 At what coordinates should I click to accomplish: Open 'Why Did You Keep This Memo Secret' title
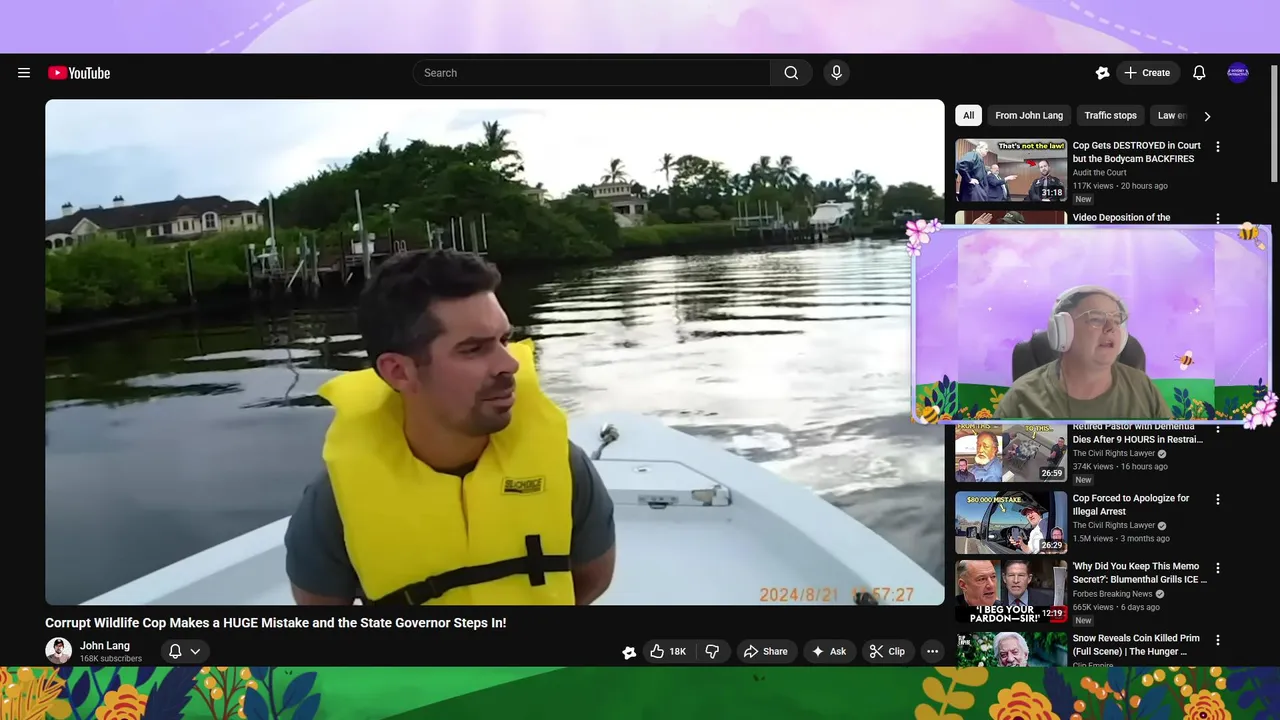pyautogui.click(x=1139, y=573)
